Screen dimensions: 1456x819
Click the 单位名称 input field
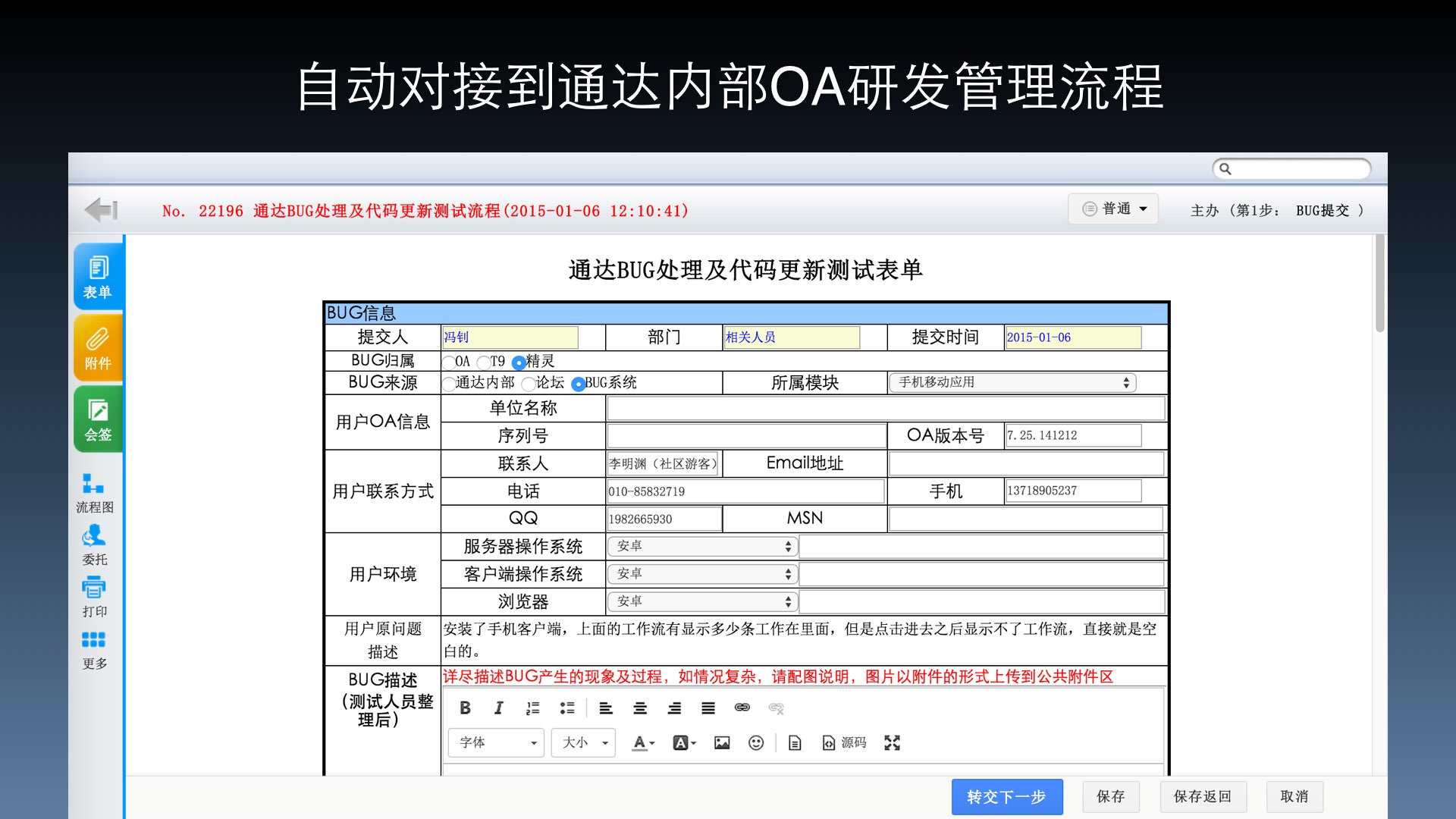886,408
